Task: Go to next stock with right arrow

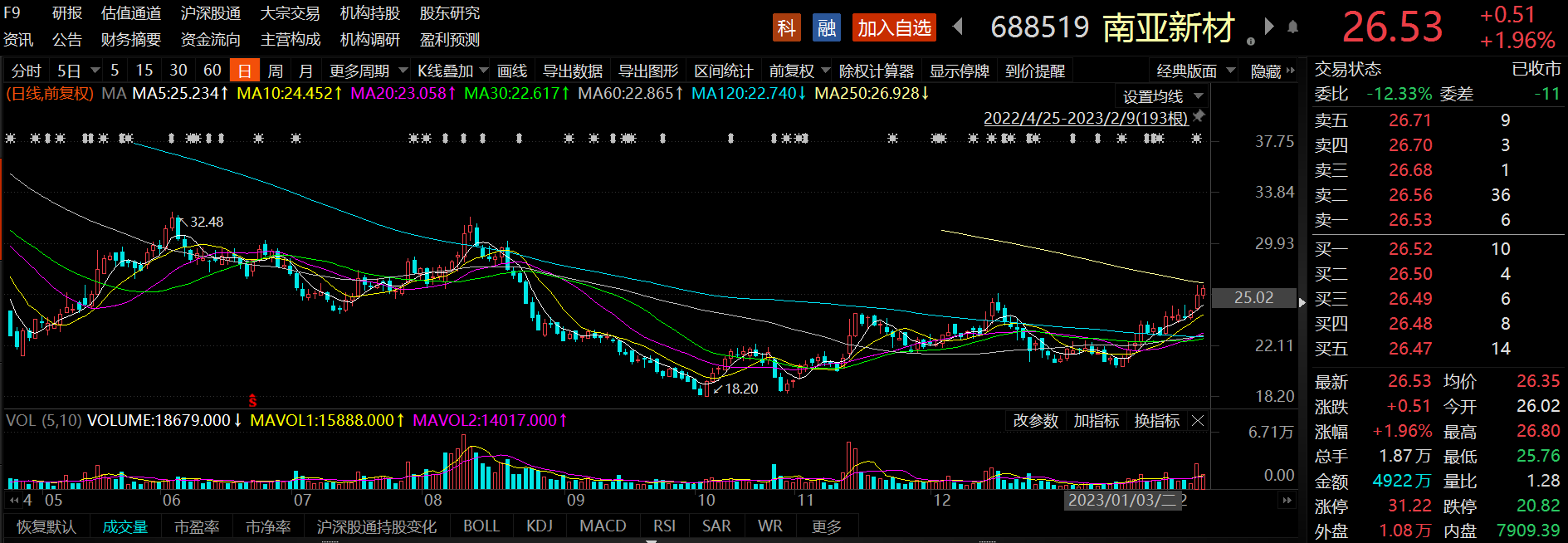Action: click(1268, 27)
